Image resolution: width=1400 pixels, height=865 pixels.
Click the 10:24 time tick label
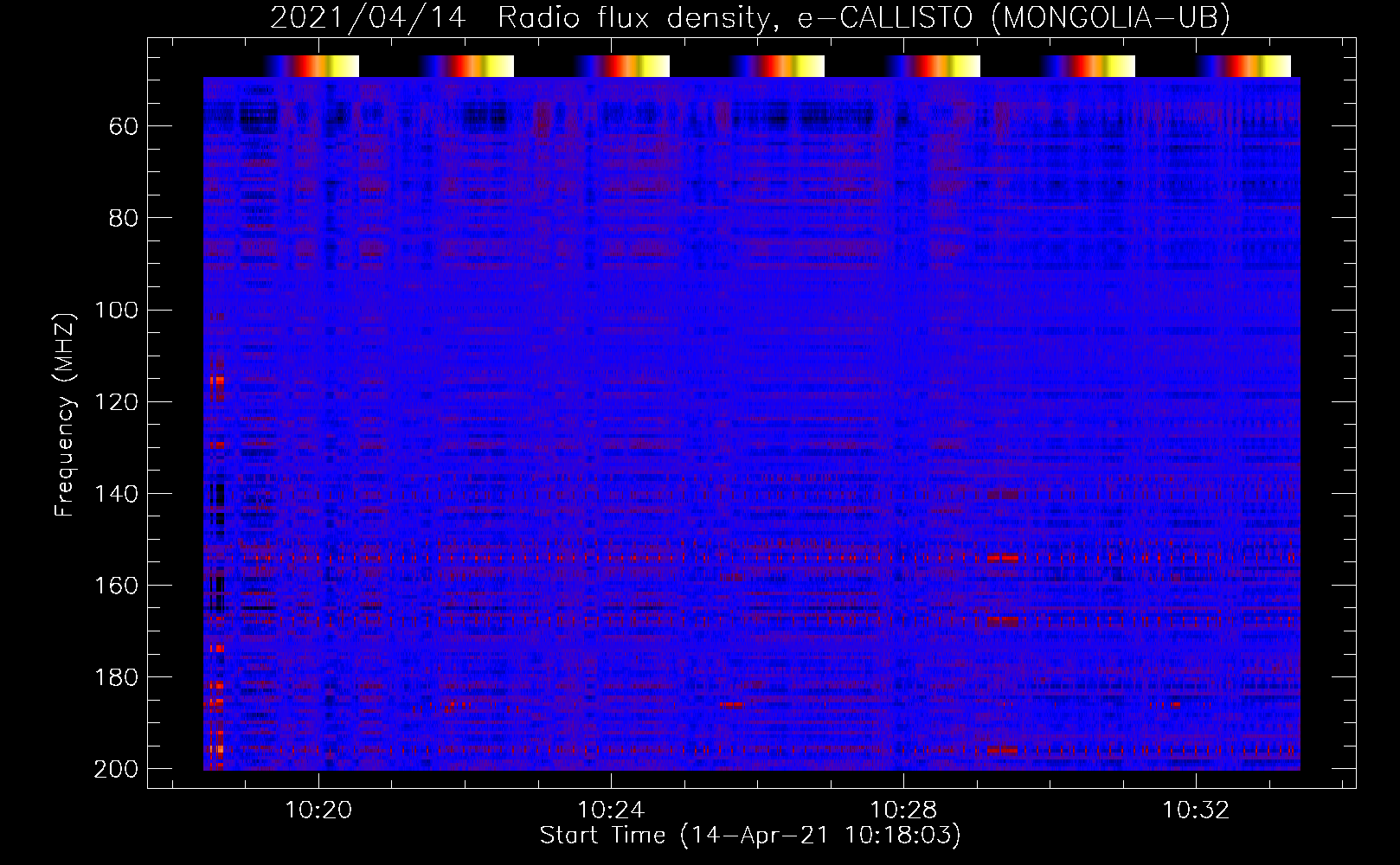coord(611,810)
